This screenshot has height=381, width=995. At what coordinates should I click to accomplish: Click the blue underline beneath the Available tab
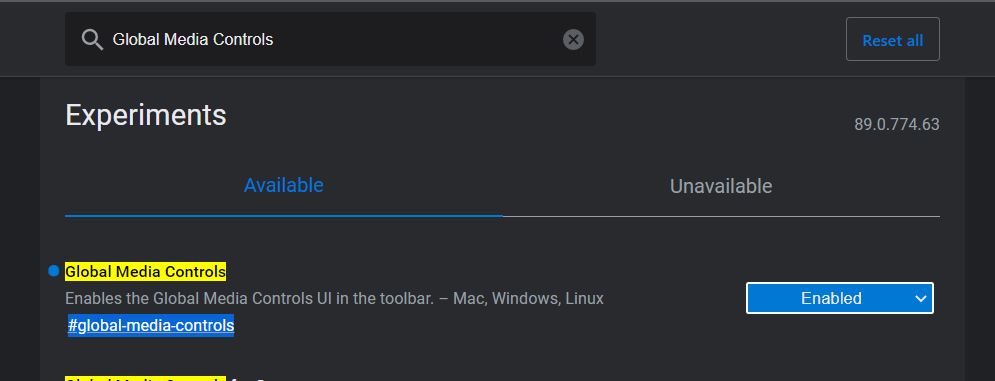[284, 216]
